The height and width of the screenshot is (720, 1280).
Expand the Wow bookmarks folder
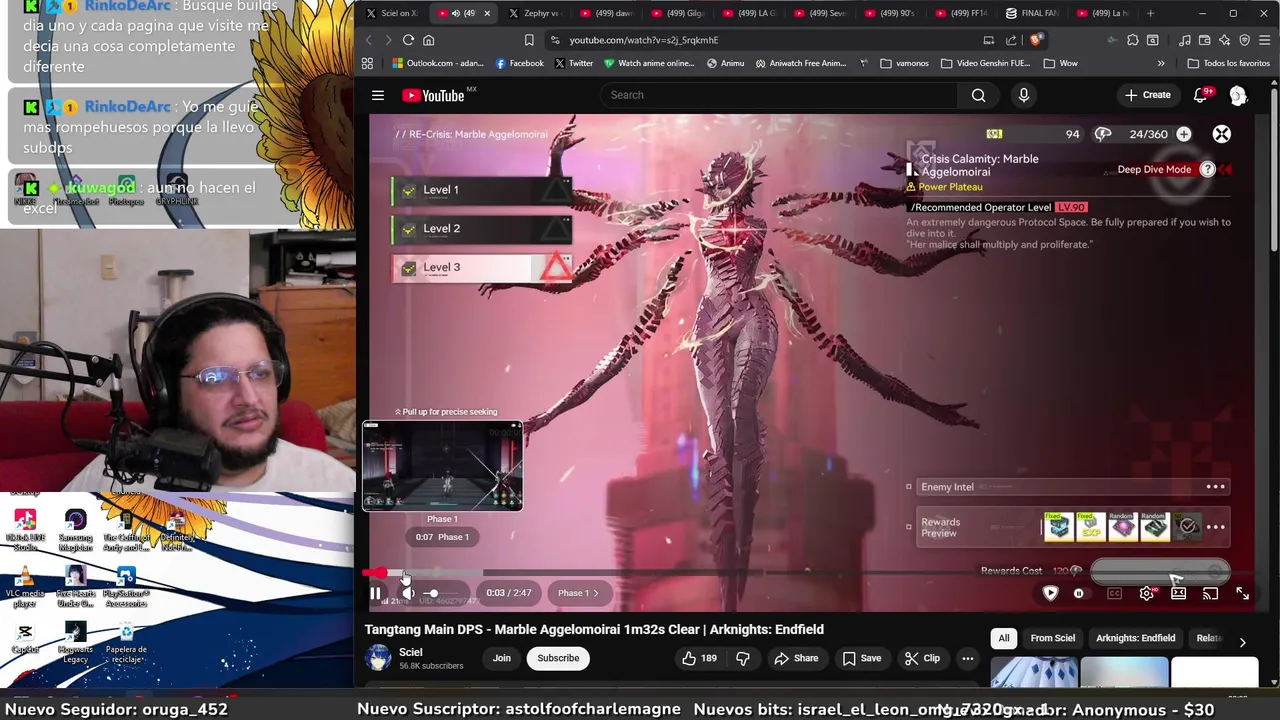point(1060,63)
